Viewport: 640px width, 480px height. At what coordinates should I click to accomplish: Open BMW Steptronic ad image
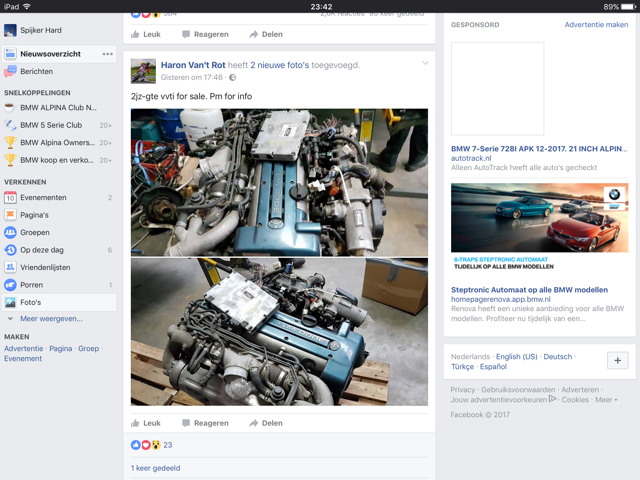pyautogui.click(x=540, y=218)
